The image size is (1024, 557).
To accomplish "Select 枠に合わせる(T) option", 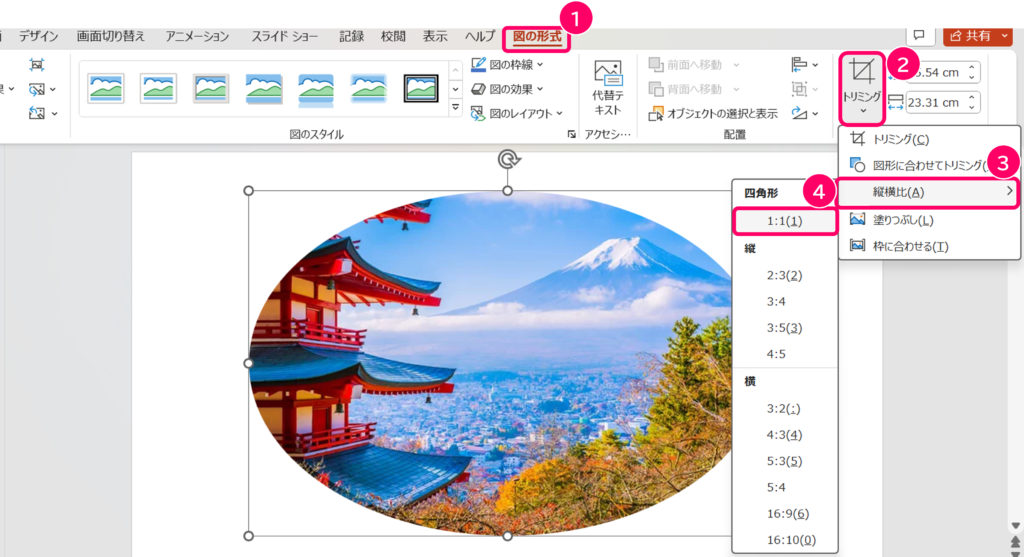I will 929,246.
